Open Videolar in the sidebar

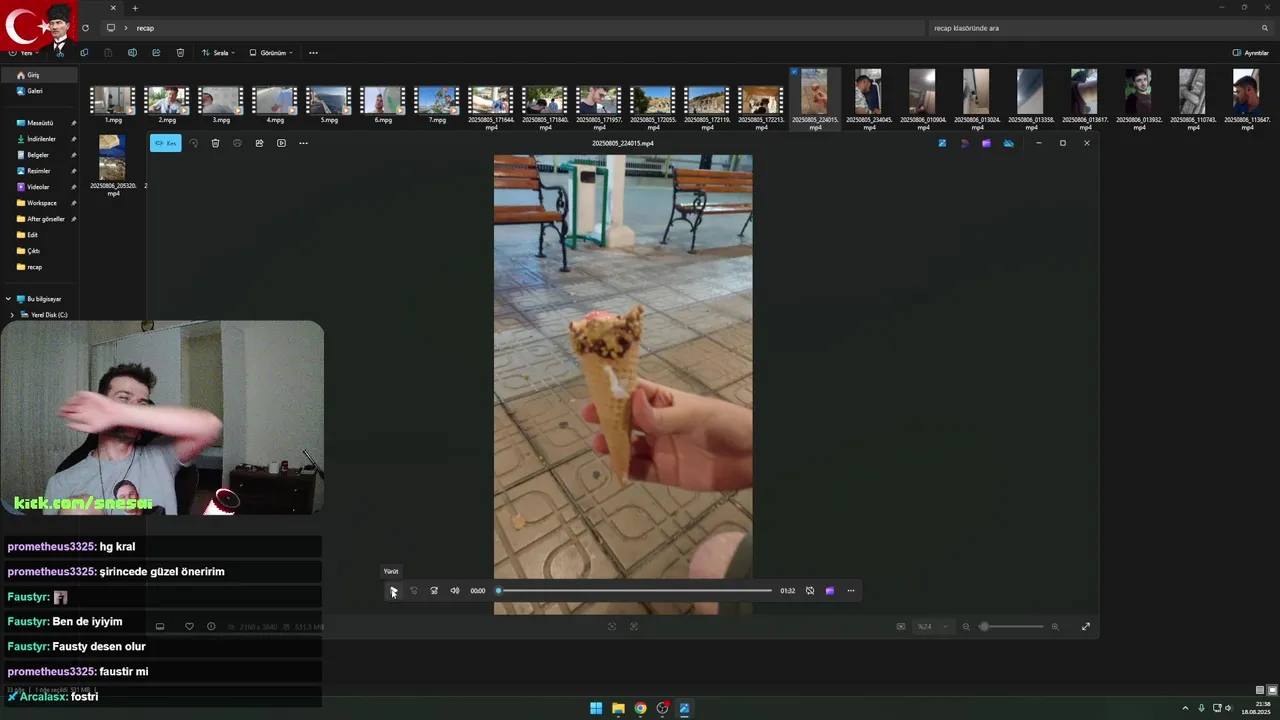(x=40, y=187)
